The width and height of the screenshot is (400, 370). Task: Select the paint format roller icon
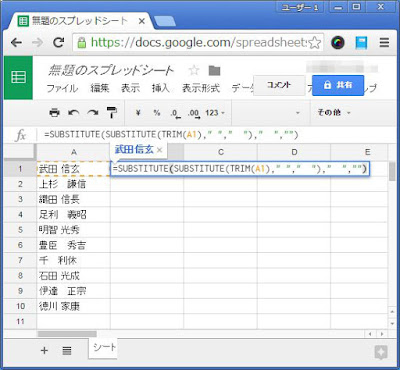click(x=112, y=113)
